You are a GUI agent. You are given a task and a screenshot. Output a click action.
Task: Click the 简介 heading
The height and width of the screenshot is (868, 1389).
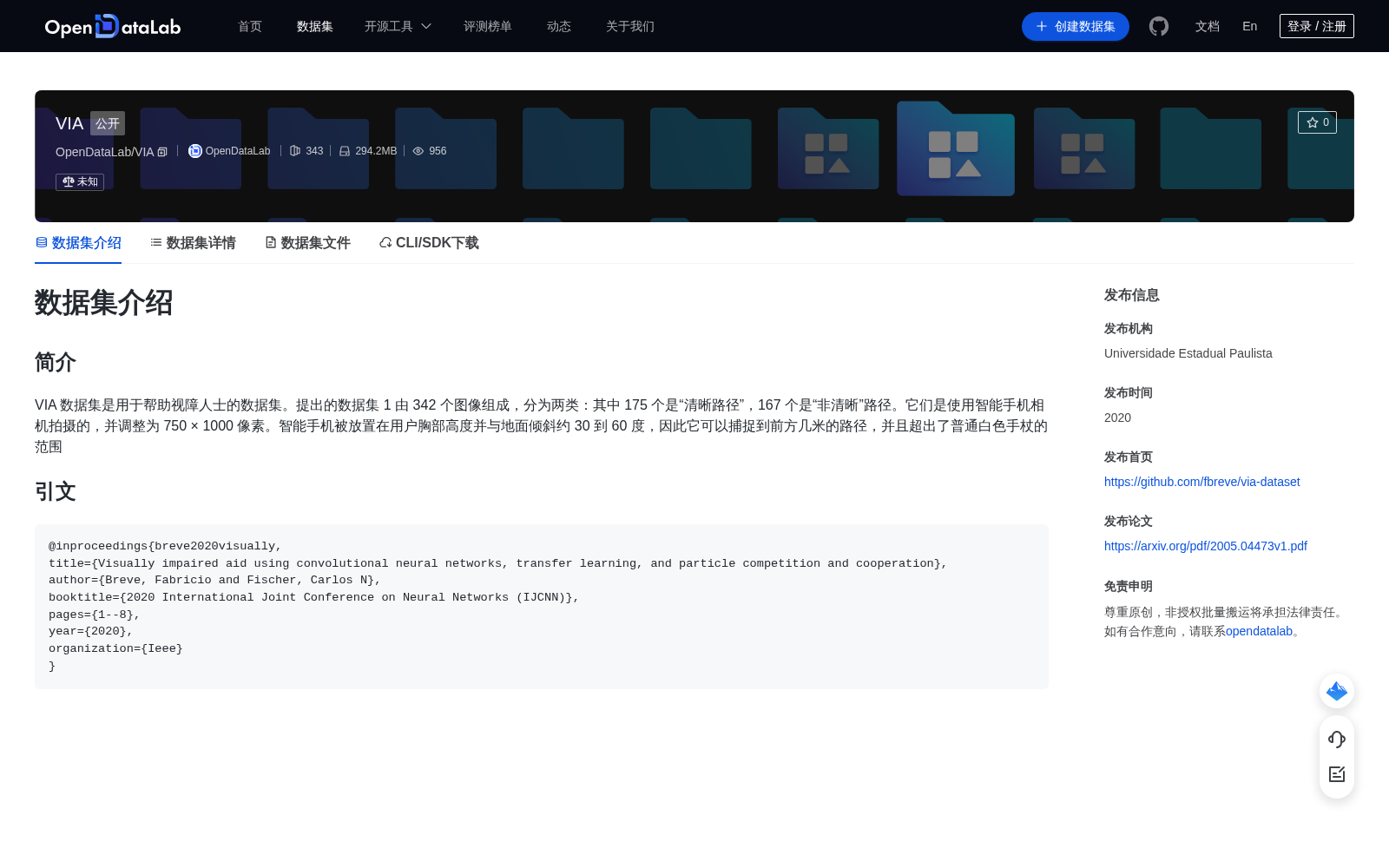(x=56, y=362)
